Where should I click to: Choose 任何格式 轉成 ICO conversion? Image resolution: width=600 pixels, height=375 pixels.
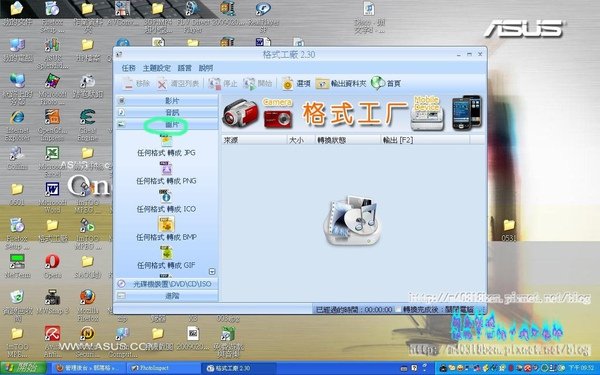point(166,202)
